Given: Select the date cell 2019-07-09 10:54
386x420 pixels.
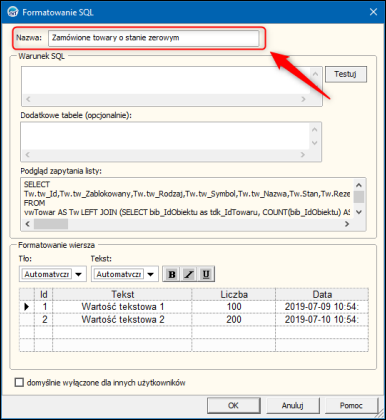Looking at the screenshot, I should (322, 307).
